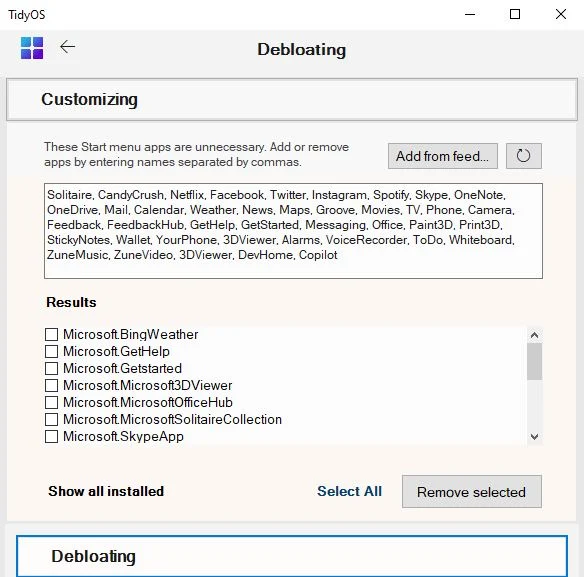Maximize the TidyOS window
Viewport: 584px width, 577px height.
515,15
